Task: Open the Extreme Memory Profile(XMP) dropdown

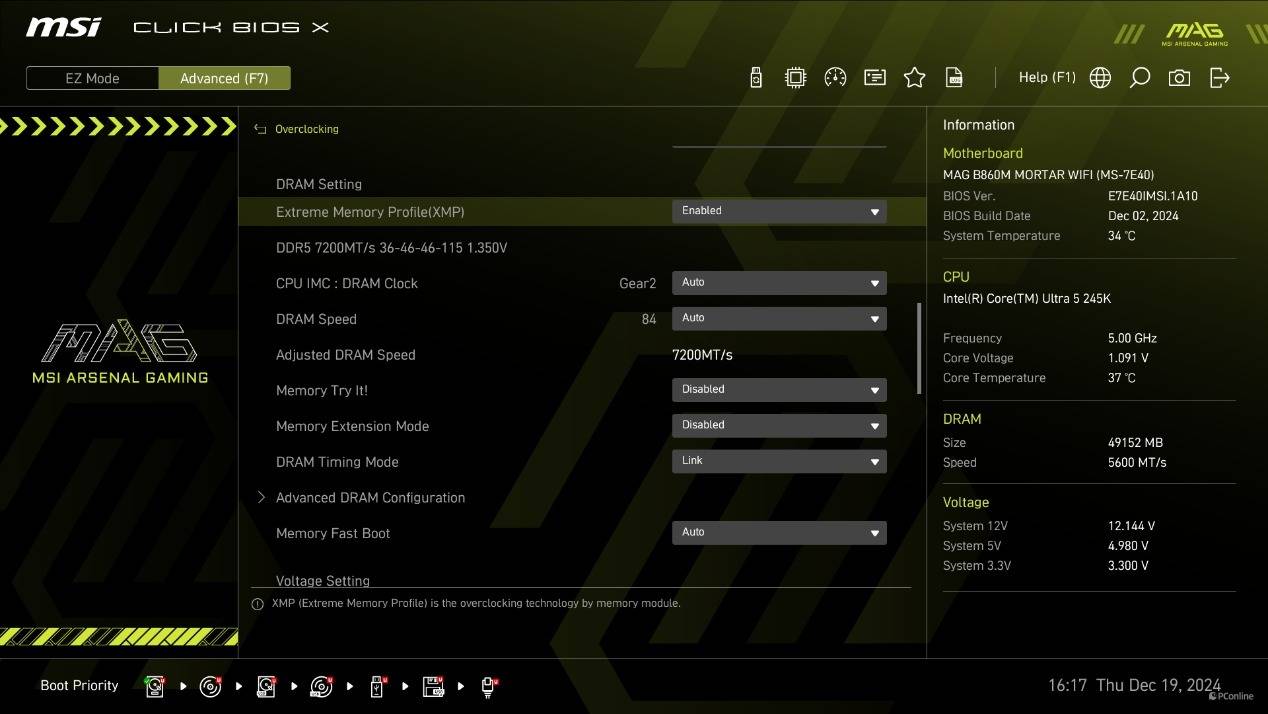Action: [778, 211]
